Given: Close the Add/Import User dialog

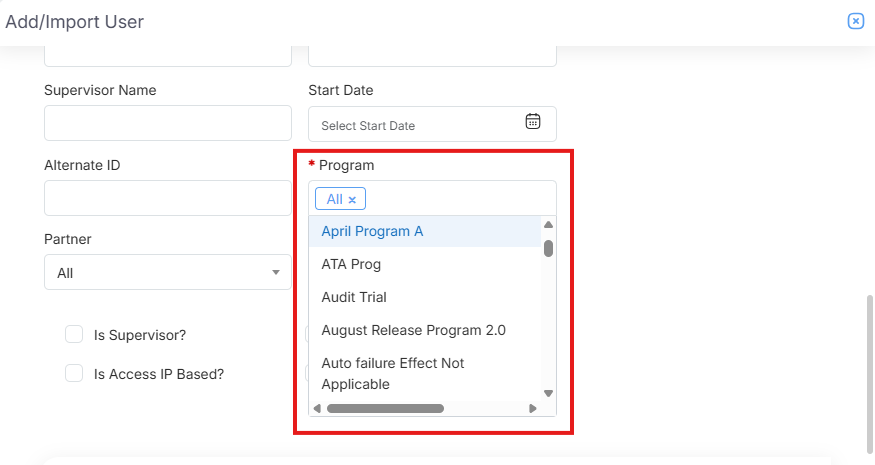Looking at the screenshot, I should click(855, 21).
